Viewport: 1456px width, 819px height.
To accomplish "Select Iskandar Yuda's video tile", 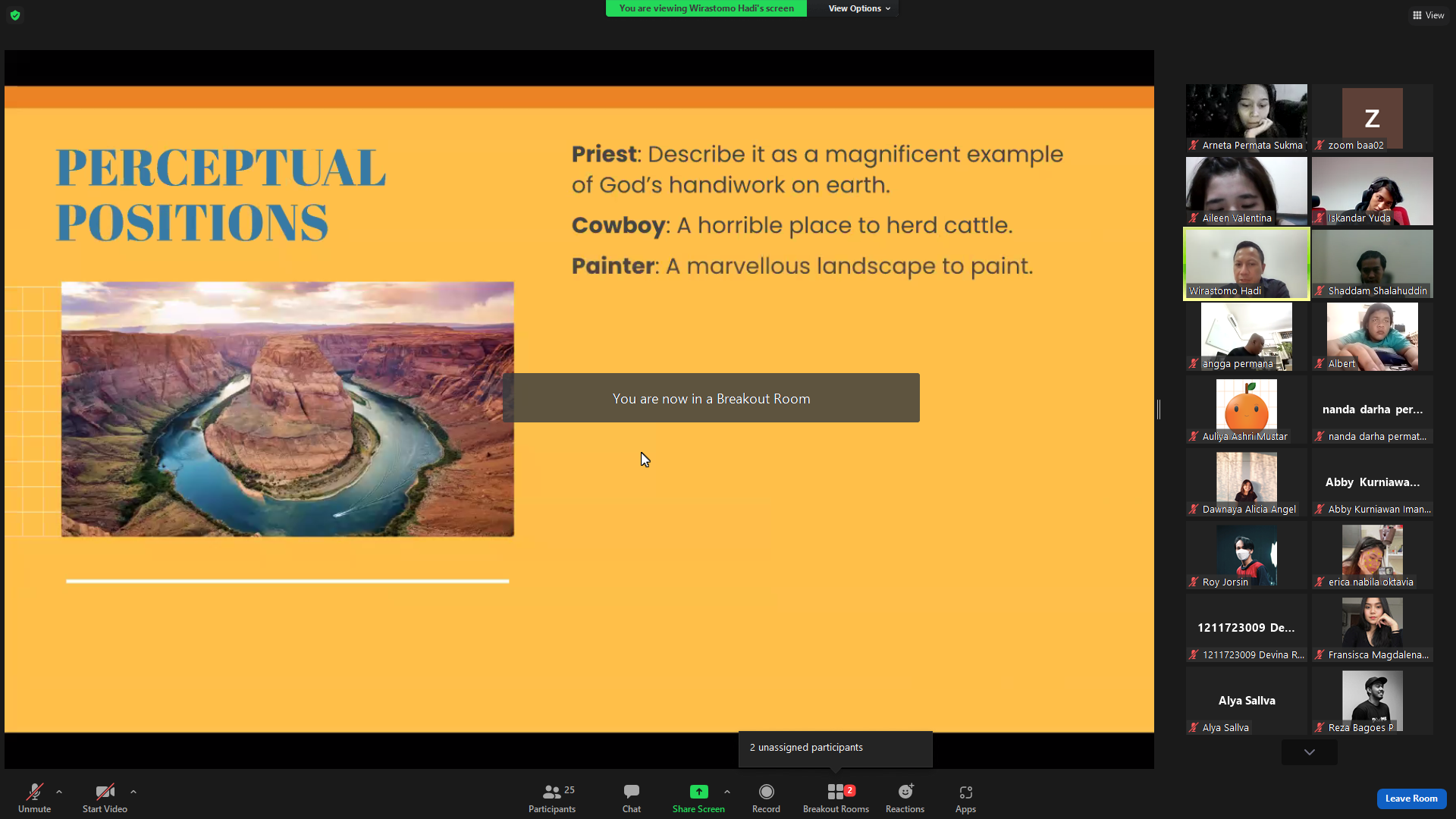I will pyautogui.click(x=1373, y=191).
